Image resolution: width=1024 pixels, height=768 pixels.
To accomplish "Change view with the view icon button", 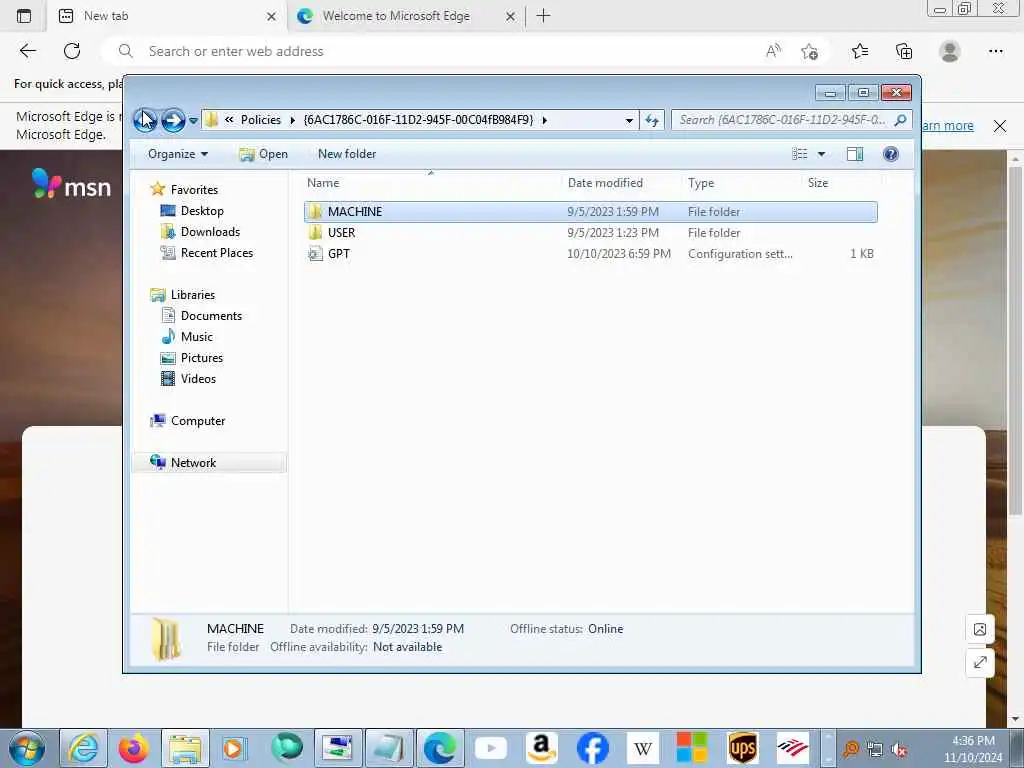I will point(799,154).
